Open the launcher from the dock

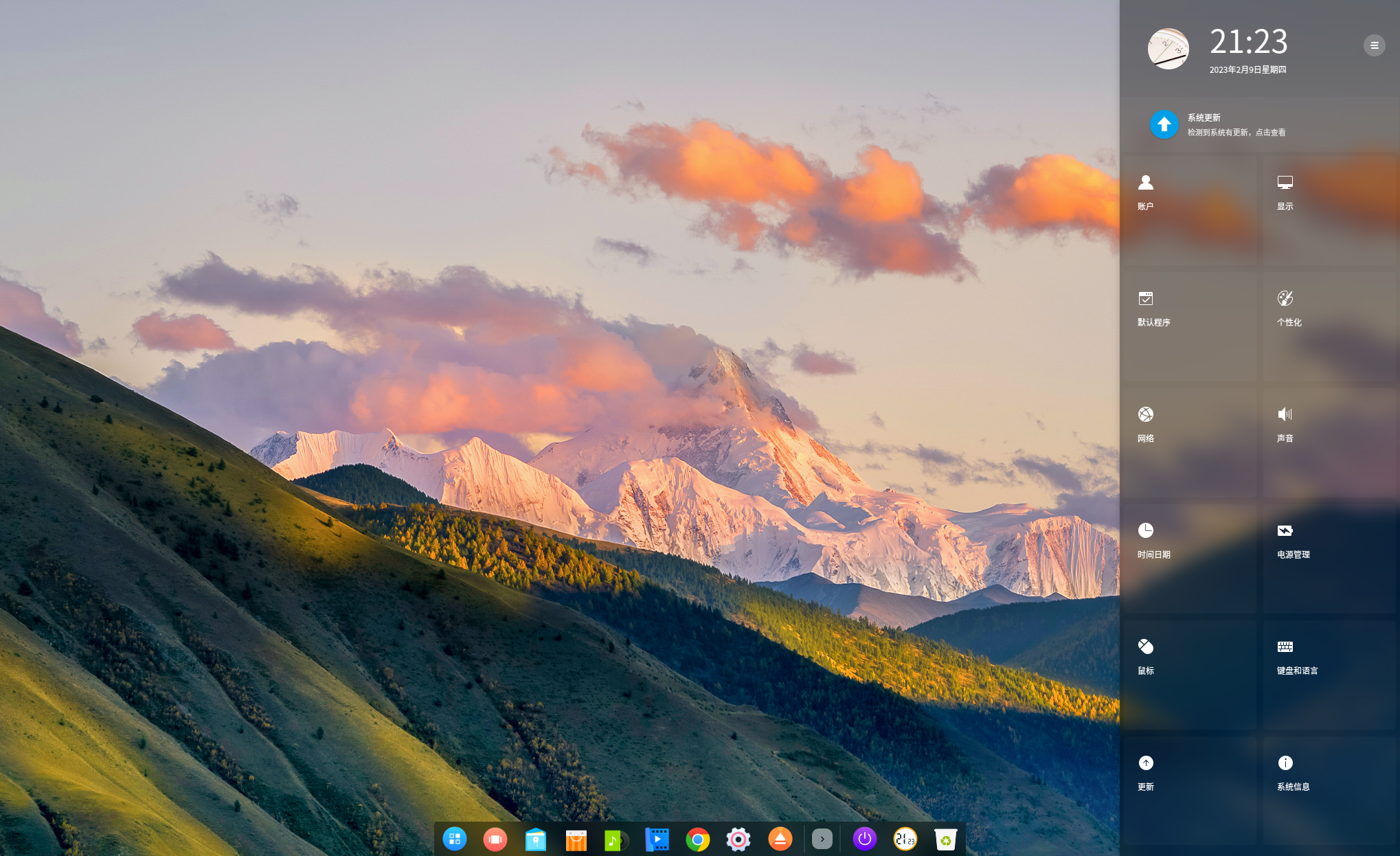455,839
